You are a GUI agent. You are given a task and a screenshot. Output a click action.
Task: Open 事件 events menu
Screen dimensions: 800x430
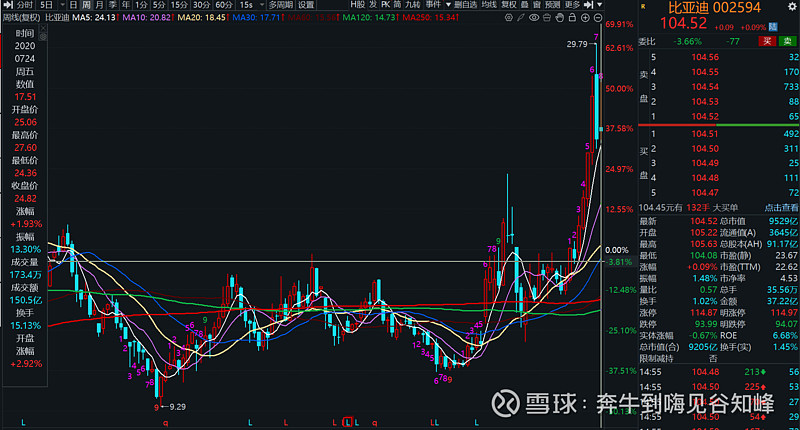click(x=433, y=5)
